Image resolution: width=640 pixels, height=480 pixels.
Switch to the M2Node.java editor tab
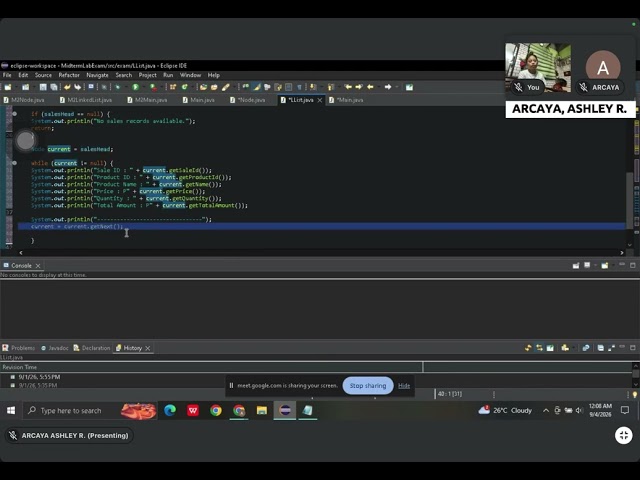pyautogui.click(x=24, y=100)
